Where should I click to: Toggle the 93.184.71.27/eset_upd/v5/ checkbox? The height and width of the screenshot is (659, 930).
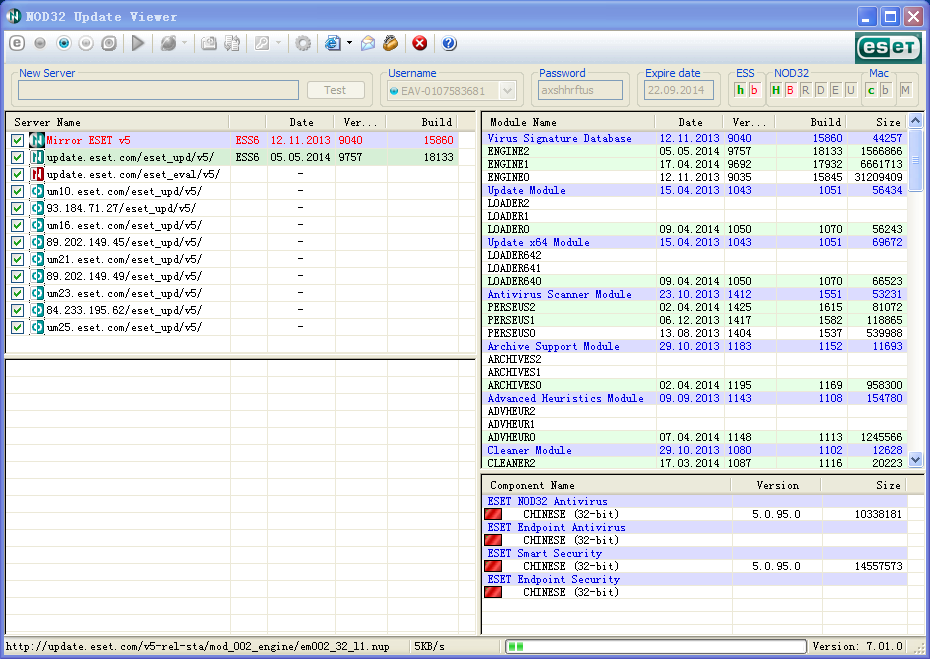click(17, 208)
